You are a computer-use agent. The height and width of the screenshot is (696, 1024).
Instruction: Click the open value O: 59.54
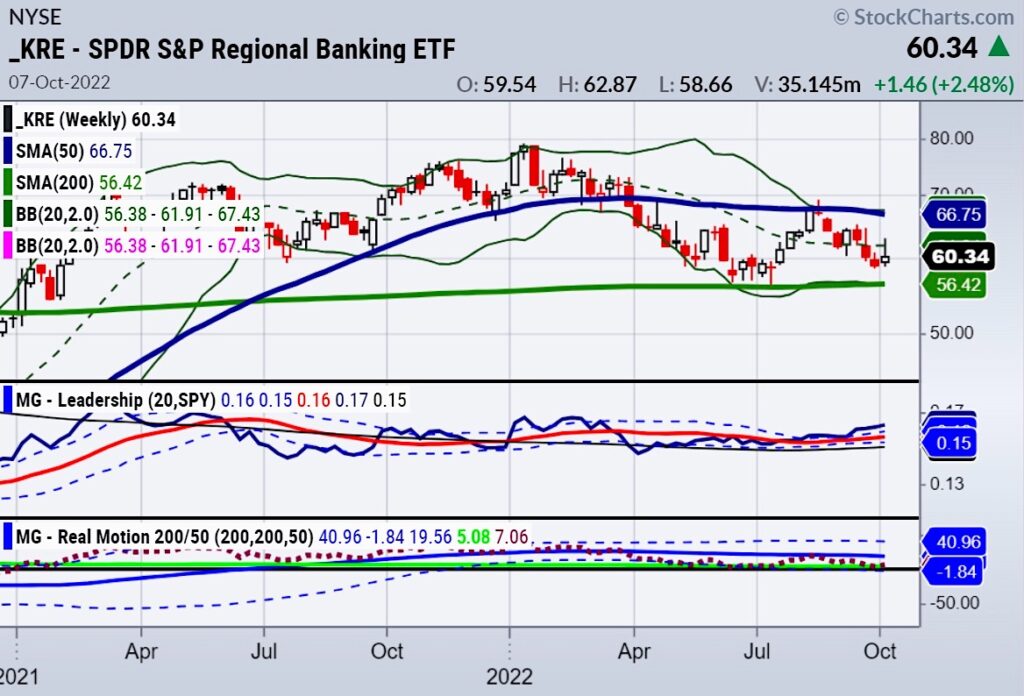(496, 84)
